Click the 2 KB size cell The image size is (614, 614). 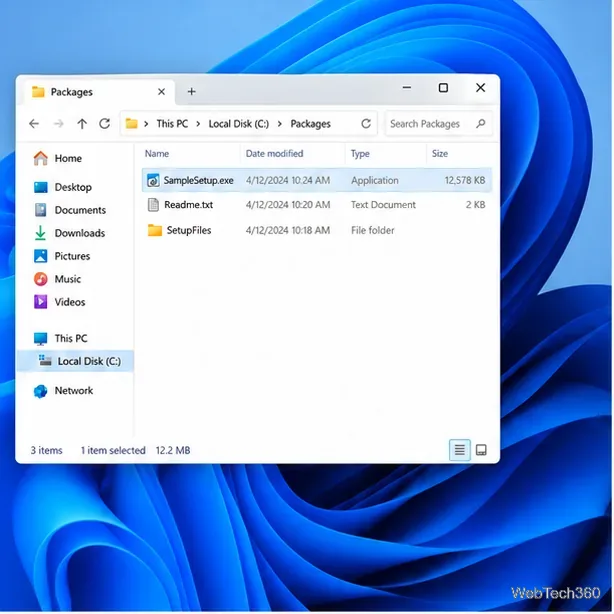[x=475, y=205]
